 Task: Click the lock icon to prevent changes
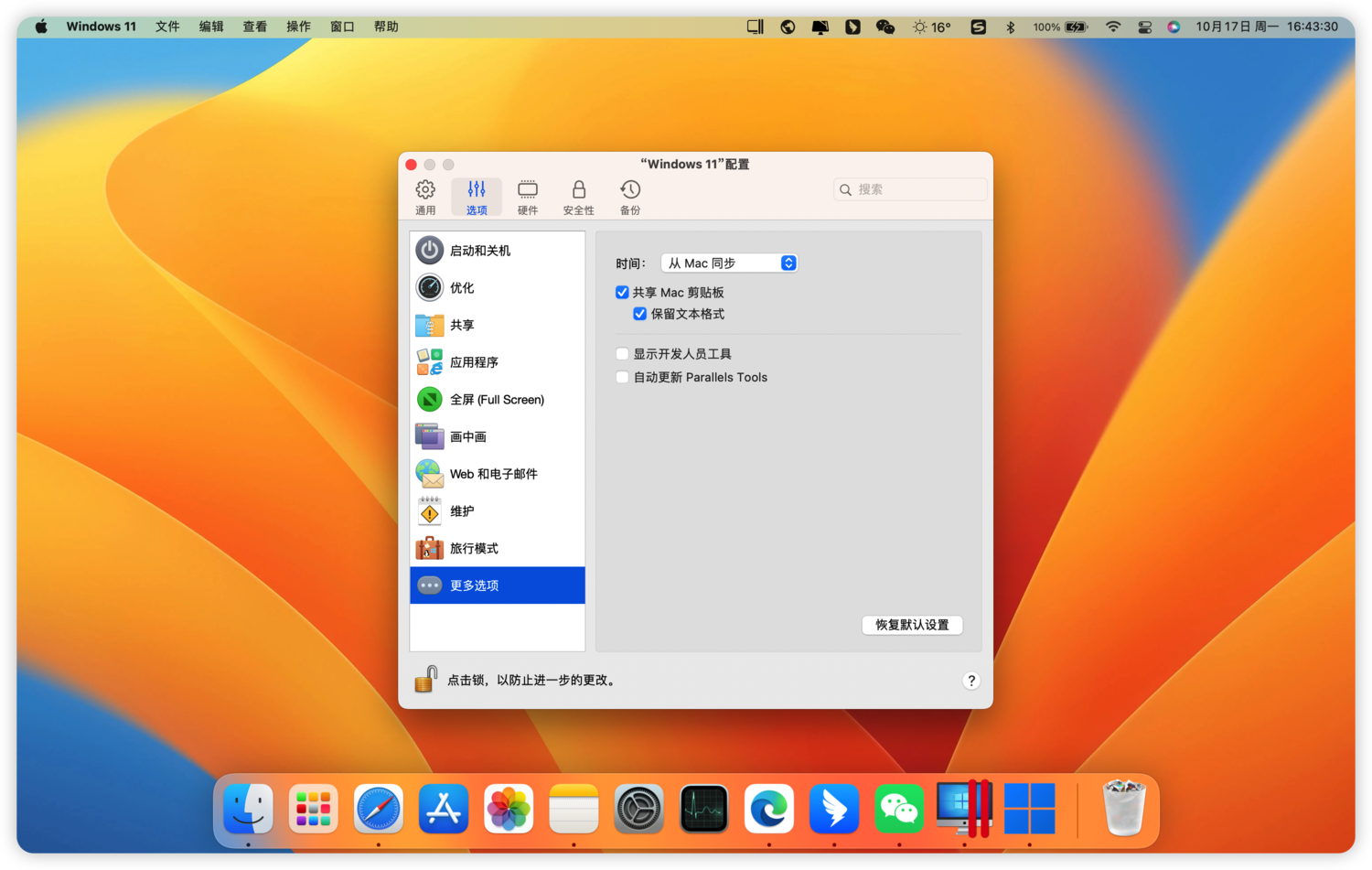point(426,679)
